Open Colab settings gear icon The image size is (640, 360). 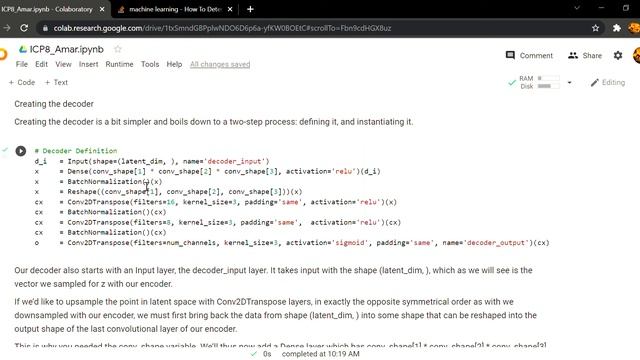(x=618, y=56)
